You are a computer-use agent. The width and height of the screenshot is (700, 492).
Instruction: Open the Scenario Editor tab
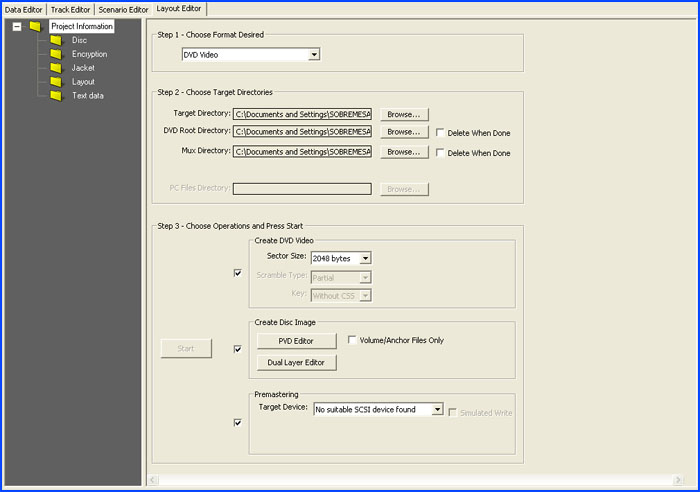[x=123, y=9]
